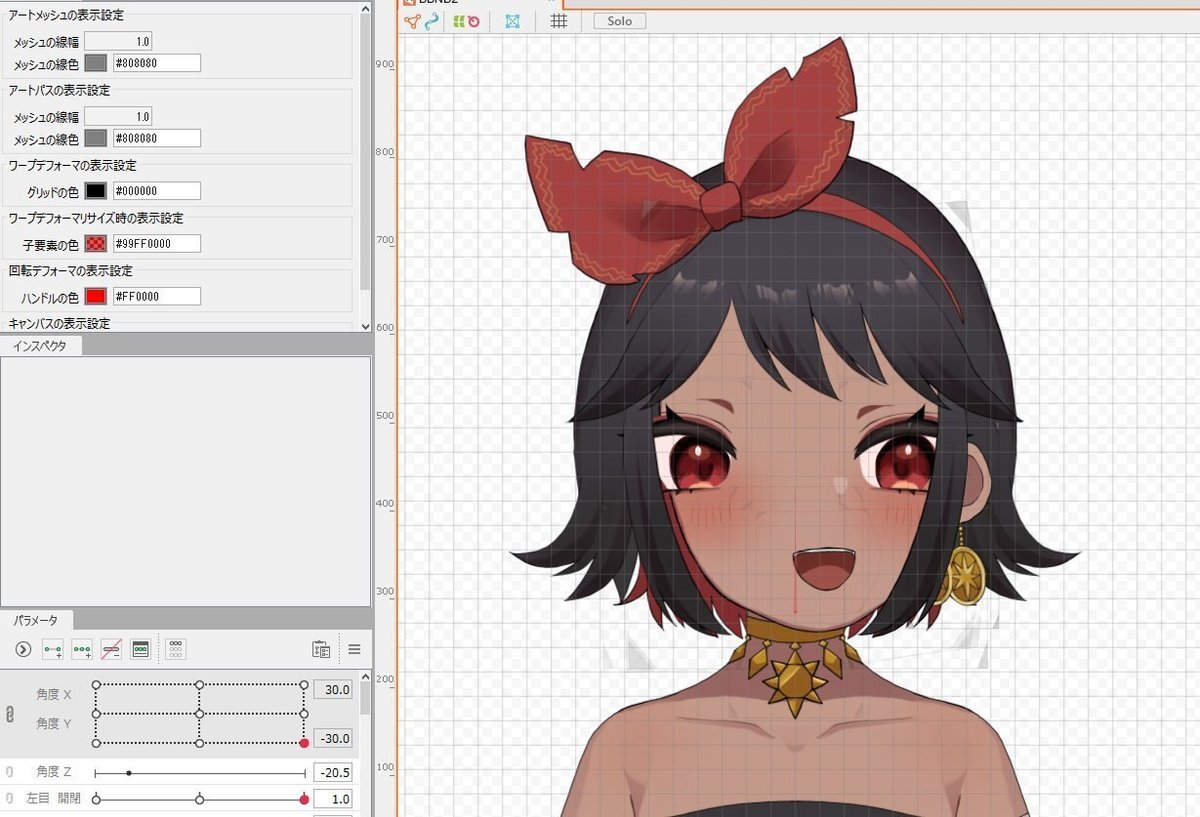Toggle the link icon beside 左目 開閉
The width and height of the screenshot is (1200, 817).
[x=10, y=799]
